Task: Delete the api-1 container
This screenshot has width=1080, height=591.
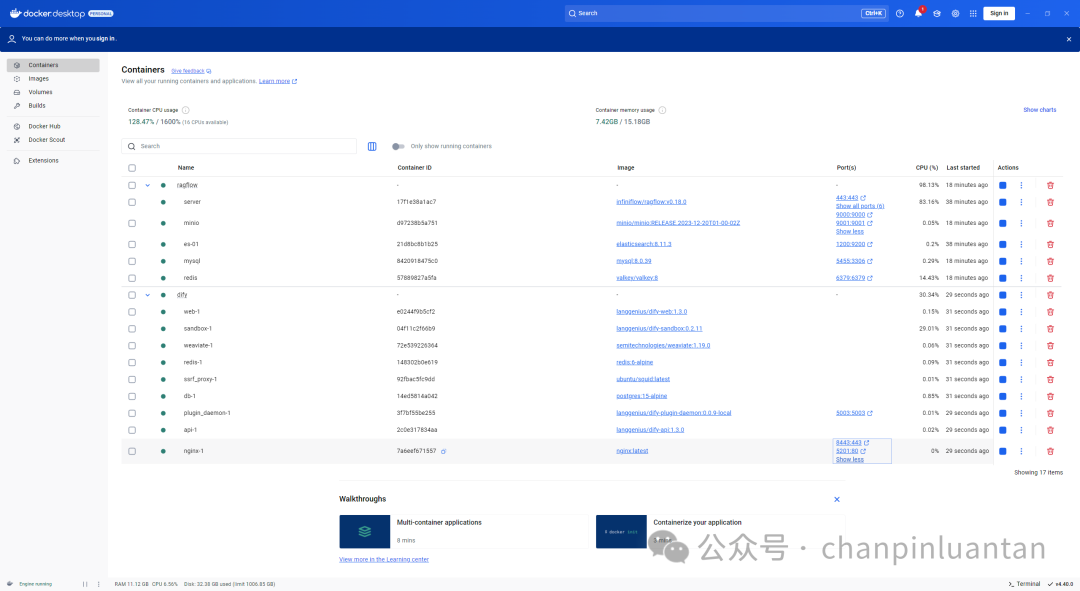Action: point(1050,430)
